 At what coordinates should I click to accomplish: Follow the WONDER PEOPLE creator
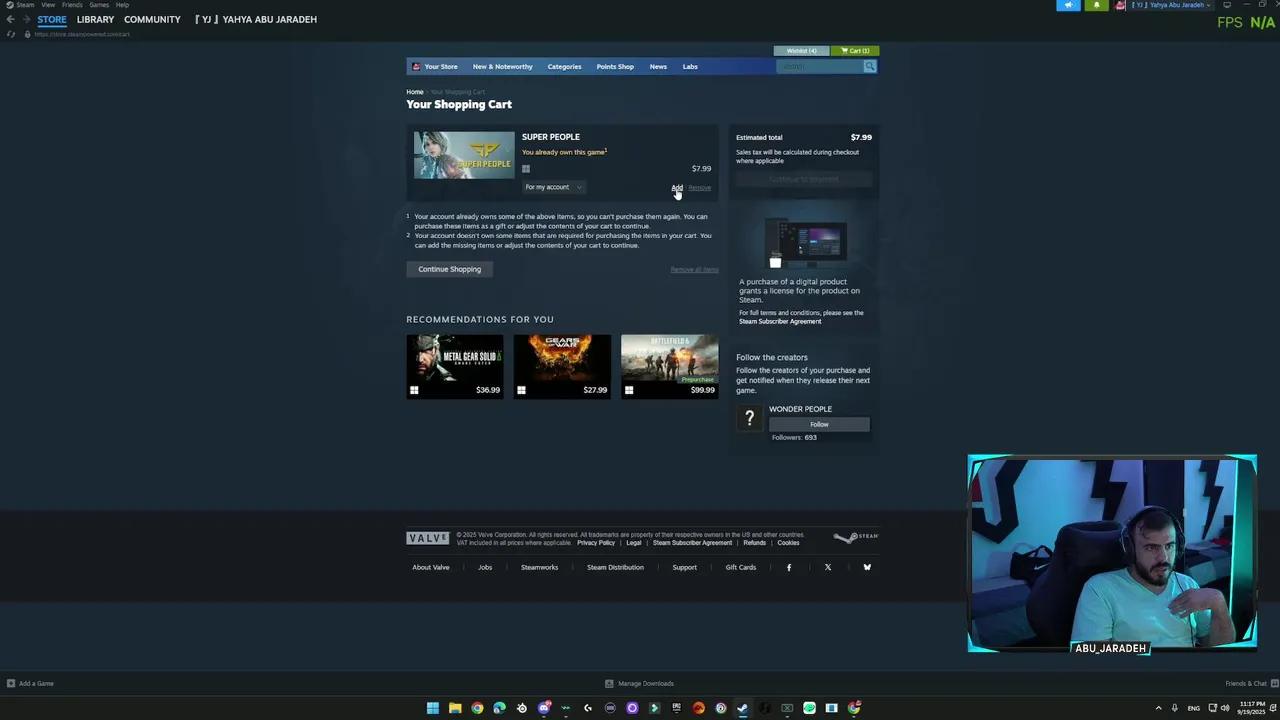(819, 424)
